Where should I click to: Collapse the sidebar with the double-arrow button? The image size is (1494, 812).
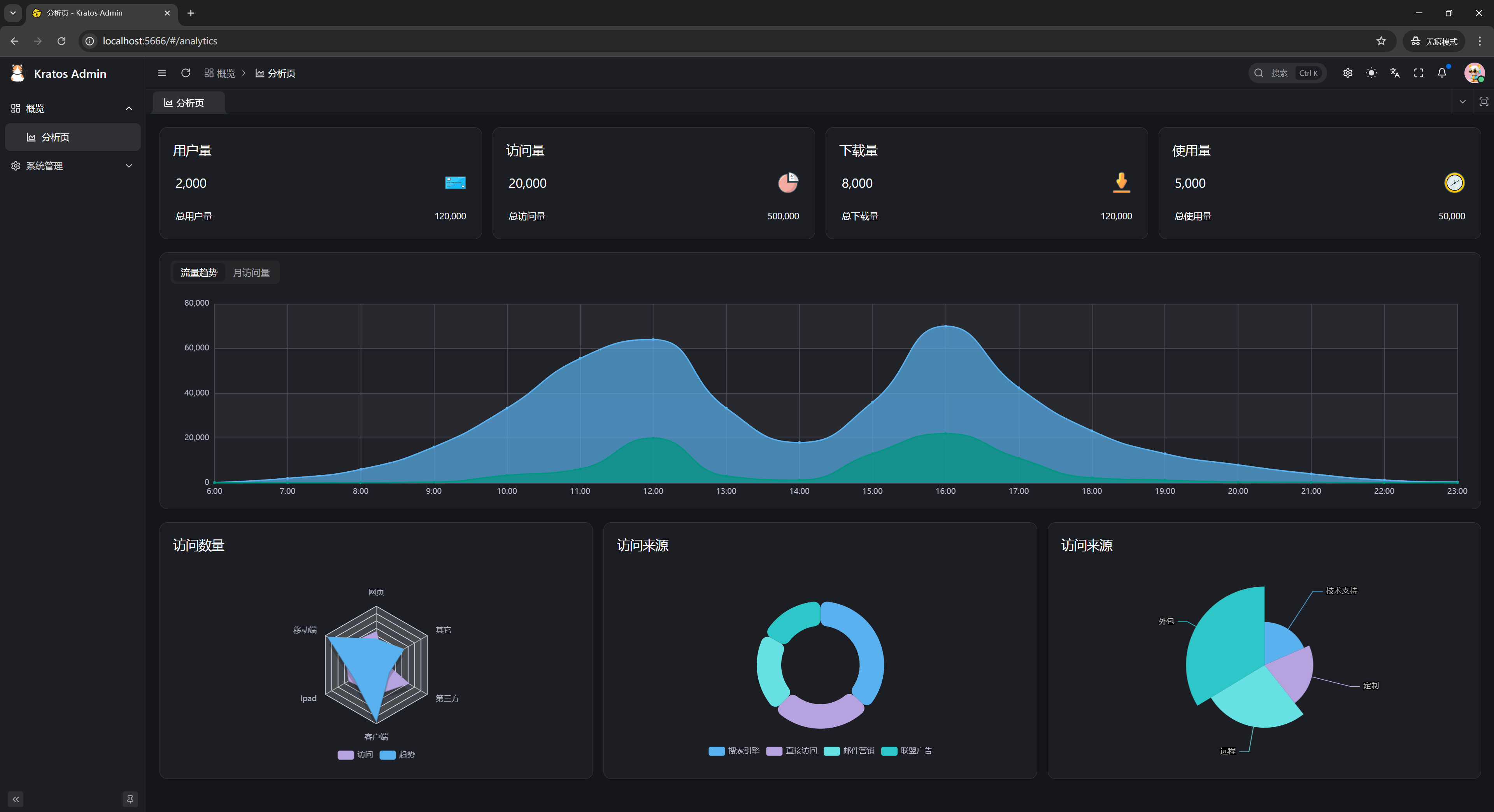[x=16, y=799]
